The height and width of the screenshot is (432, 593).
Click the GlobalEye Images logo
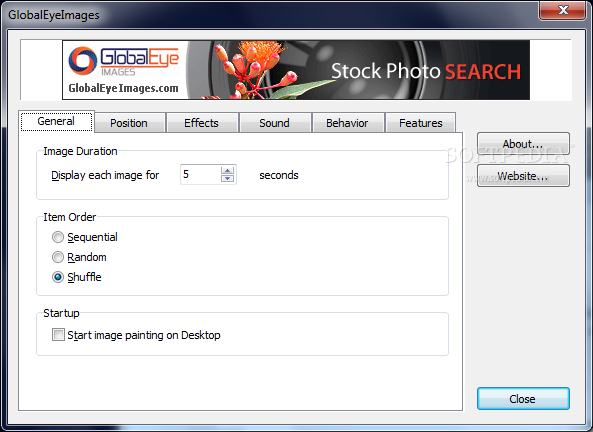(x=123, y=61)
